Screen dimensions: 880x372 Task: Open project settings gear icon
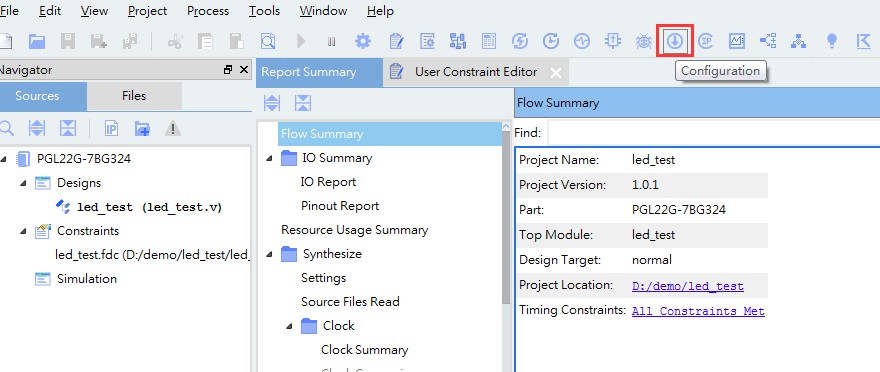363,40
